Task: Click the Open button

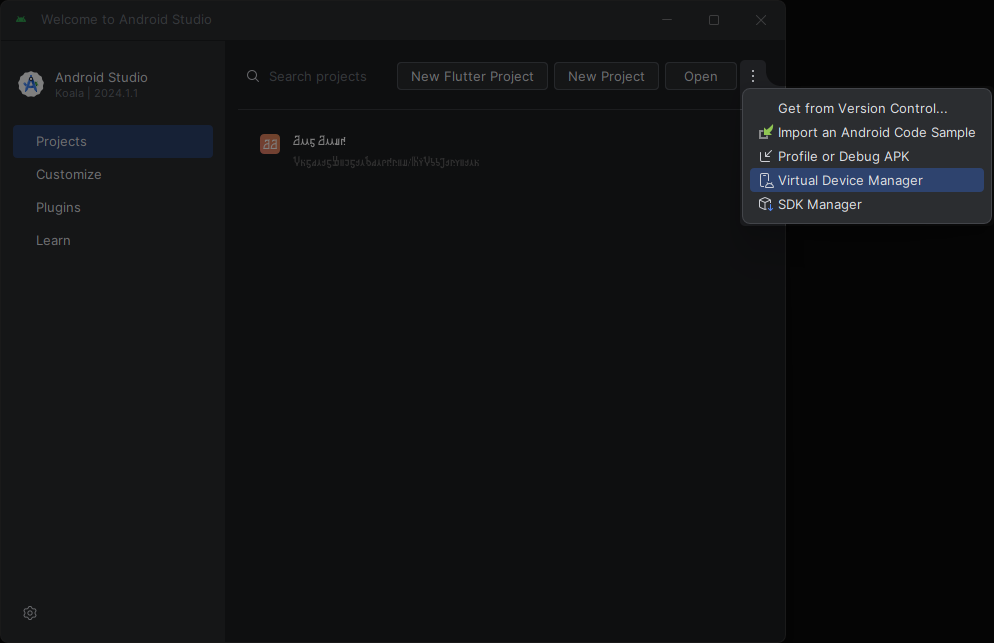Action: tap(700, 76)
